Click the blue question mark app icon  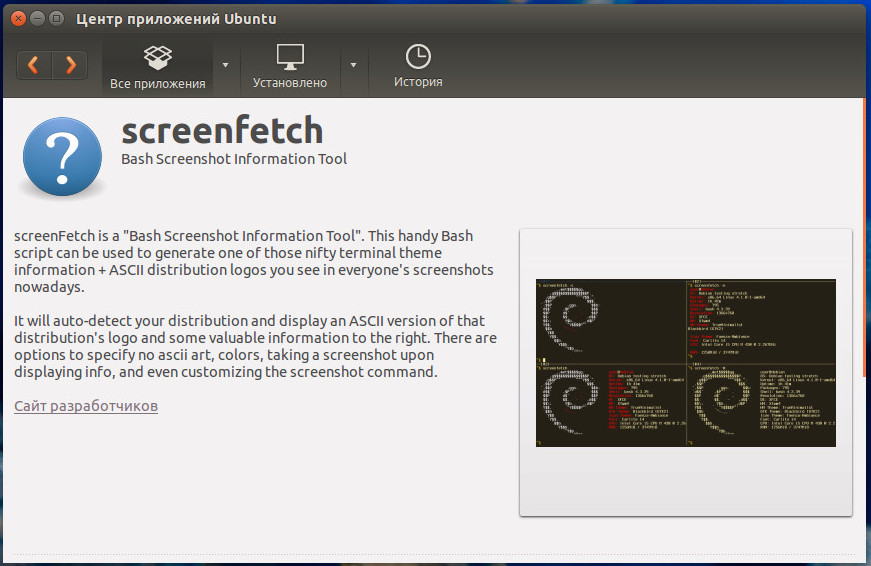[x=62, y=157]
